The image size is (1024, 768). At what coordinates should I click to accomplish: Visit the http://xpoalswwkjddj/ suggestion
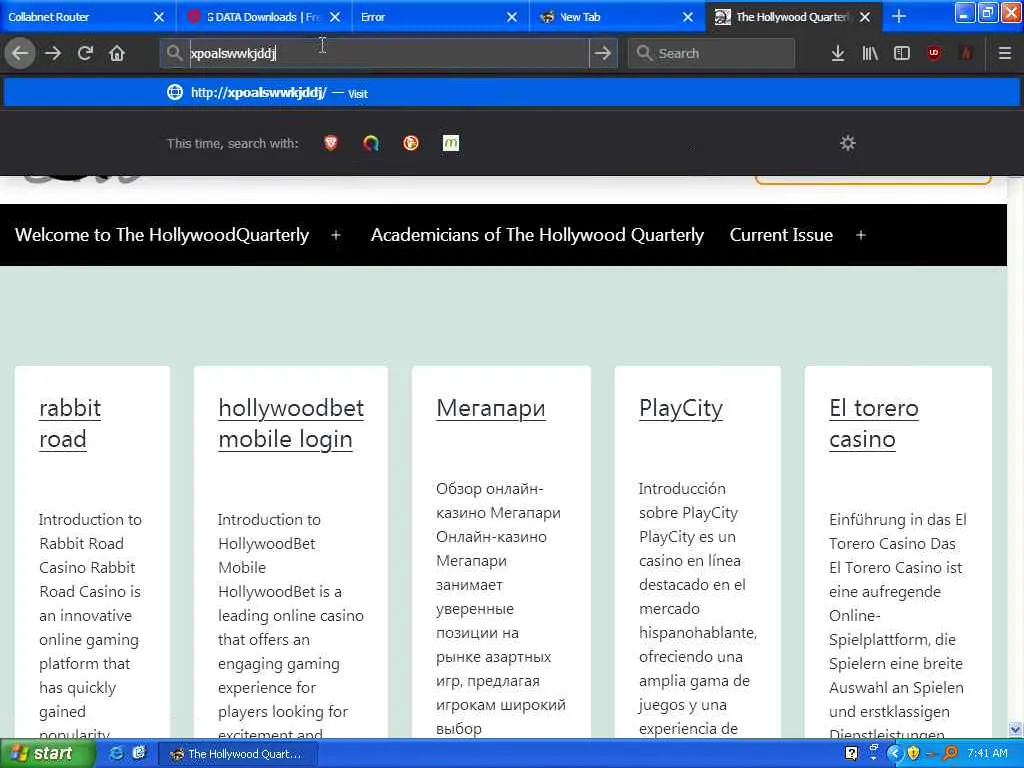tap(511, 93)
